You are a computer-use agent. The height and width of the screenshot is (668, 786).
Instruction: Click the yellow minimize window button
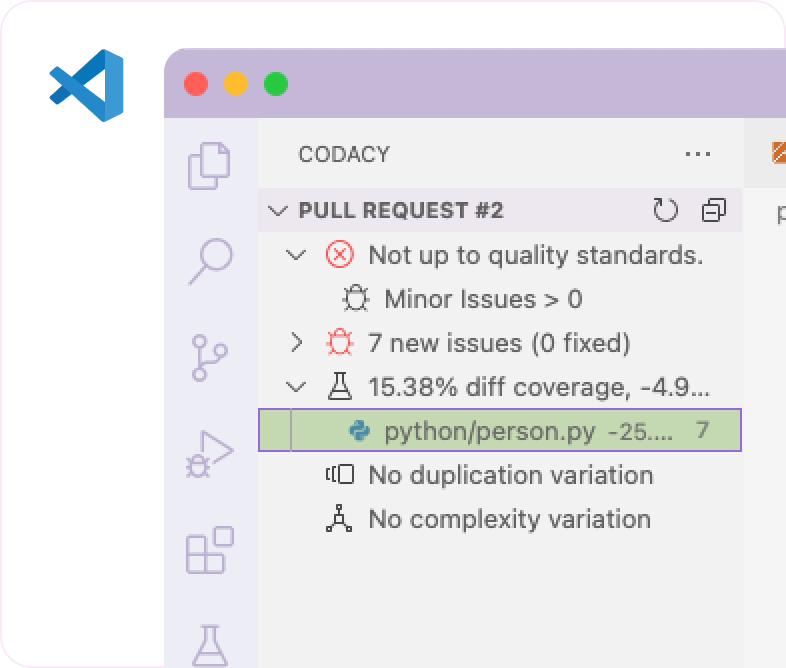pyautogui.click(x=236, y=84)
